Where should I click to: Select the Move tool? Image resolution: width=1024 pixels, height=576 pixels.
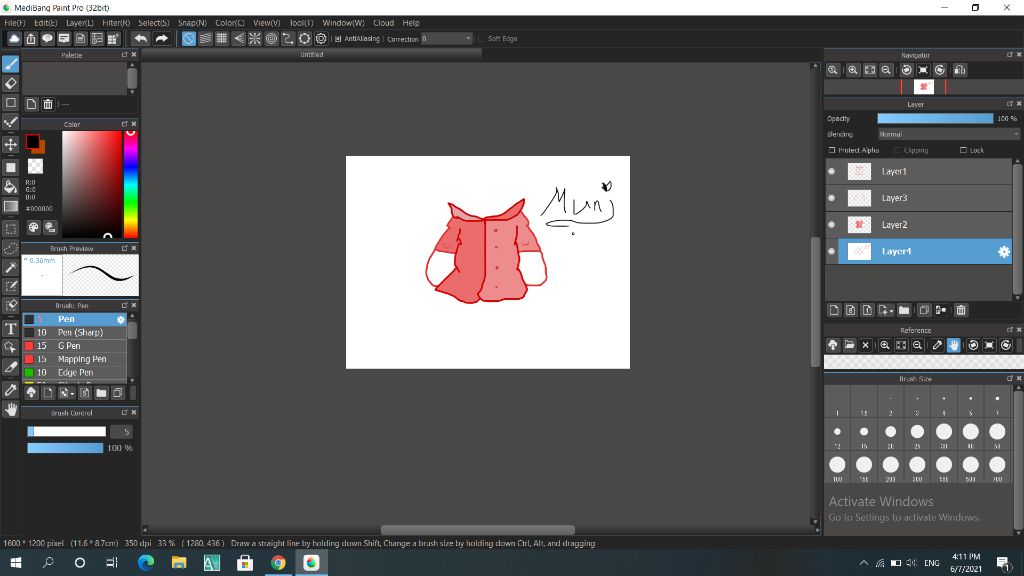pos(10,144)
